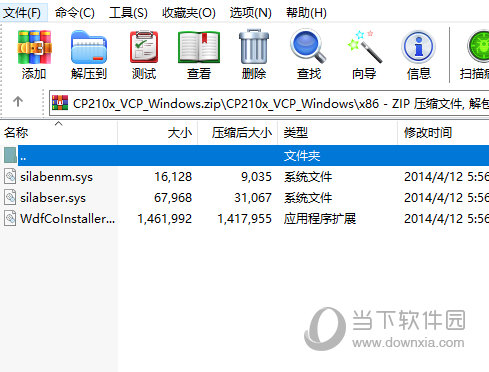This screenshot has height=372, width=489.
Task: Launch the Wizard (向导) wand icon
Action: pyautogui.click(x=365, y=47)
